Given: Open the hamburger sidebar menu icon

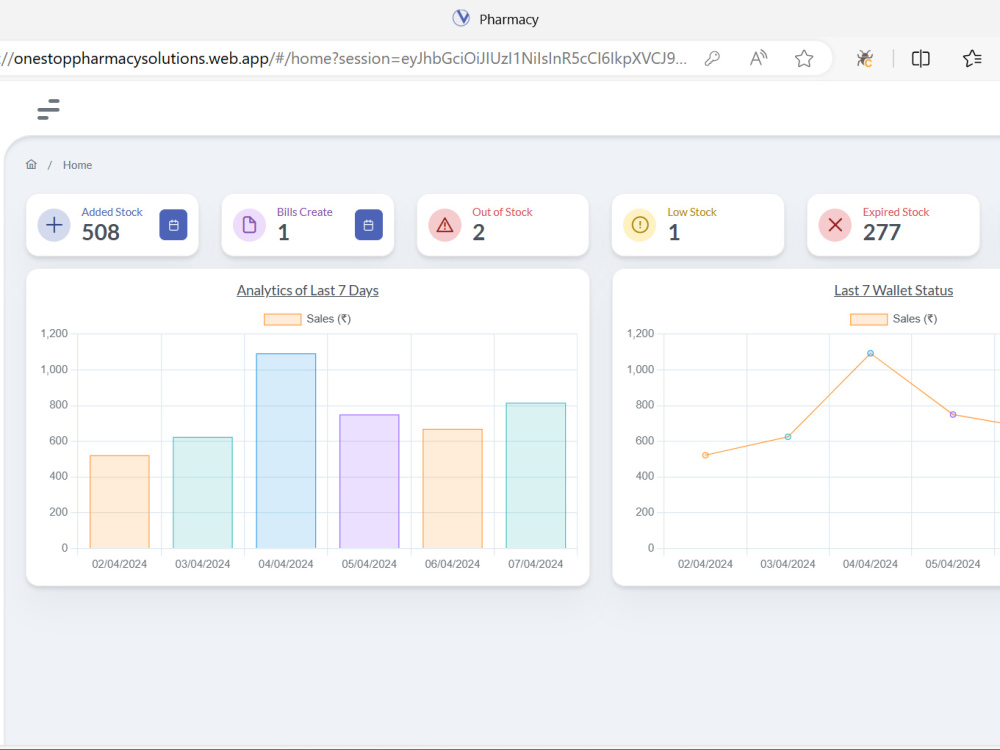Looking at the screenshot, I should [x=48, y=110].
